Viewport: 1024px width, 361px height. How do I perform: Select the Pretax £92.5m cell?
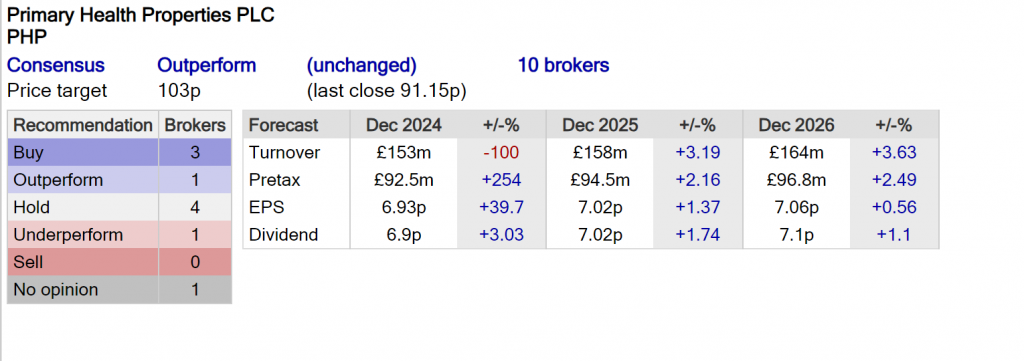[404, 180]
